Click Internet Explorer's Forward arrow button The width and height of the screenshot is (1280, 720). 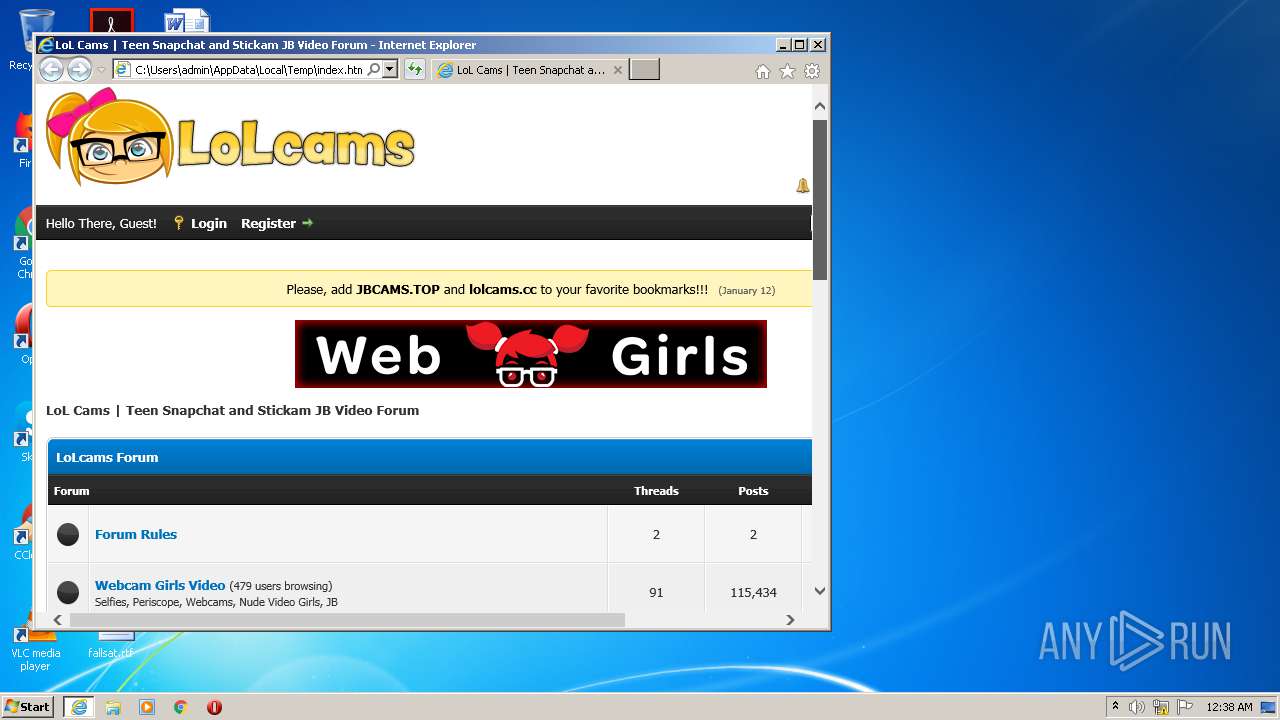(79, 70)
